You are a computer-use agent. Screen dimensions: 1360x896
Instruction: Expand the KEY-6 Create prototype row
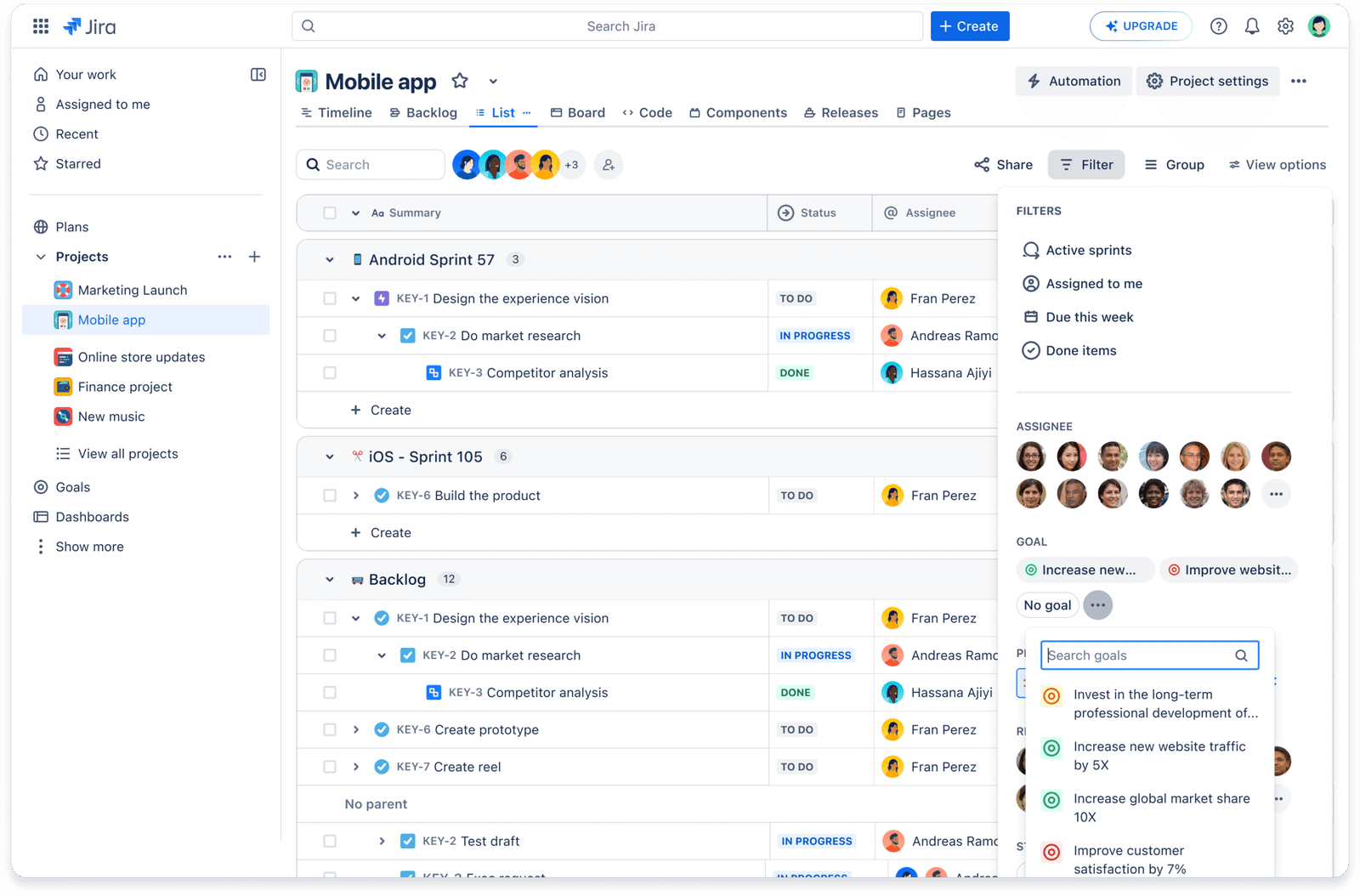(x=356, y=729)
